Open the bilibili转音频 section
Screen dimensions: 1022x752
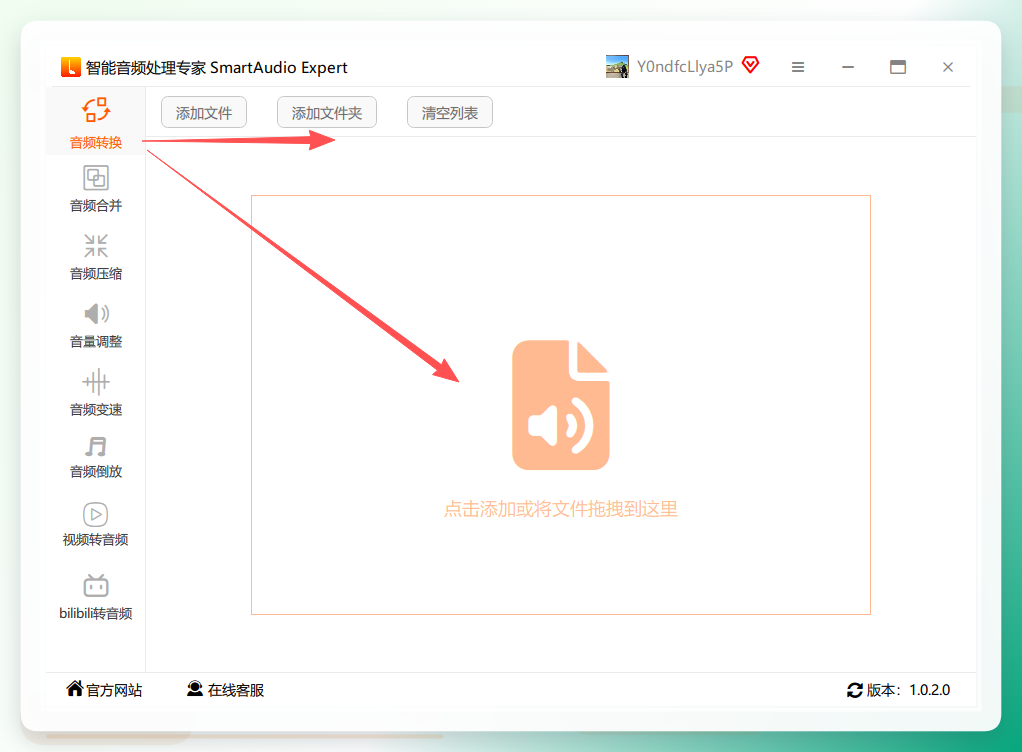[x=96, y=597]
